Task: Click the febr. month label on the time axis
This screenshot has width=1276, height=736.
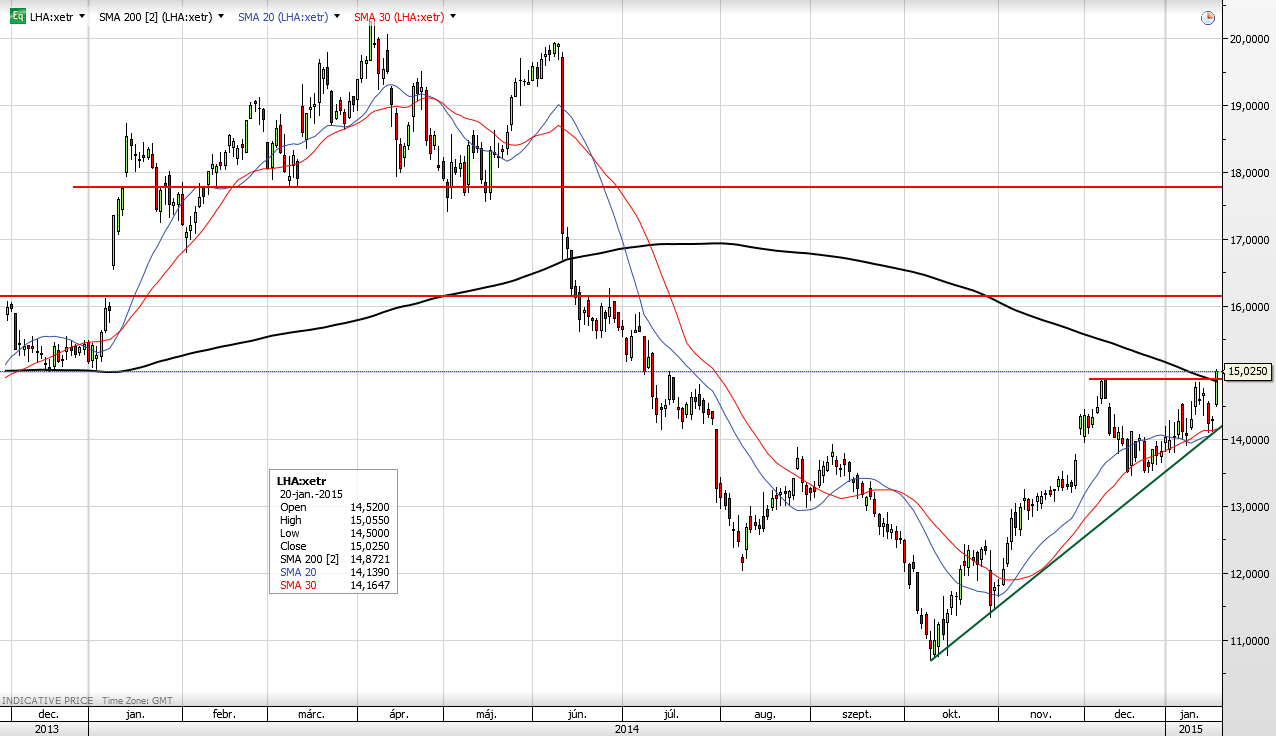Action: coord(224,714)
